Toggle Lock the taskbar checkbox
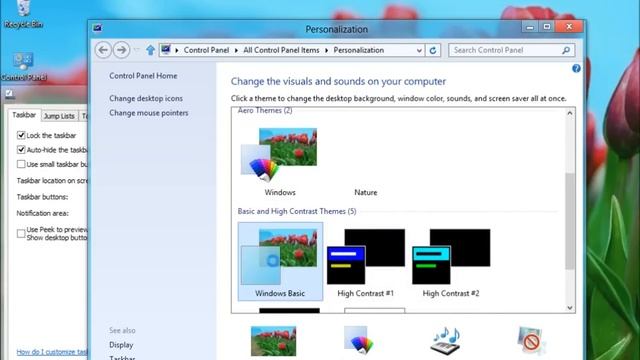 click(21, 135)
